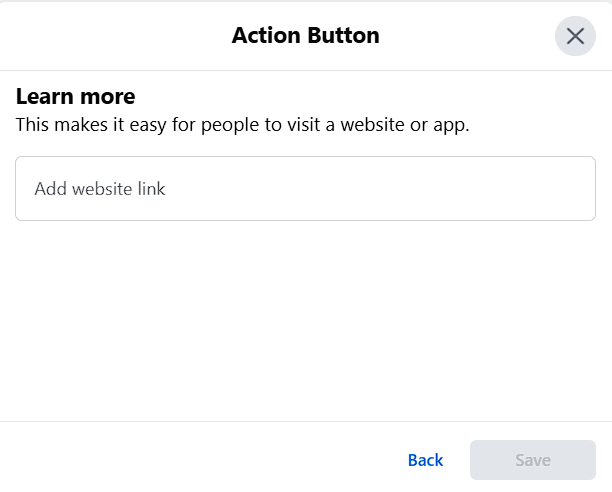Click the header bar beside the title
Viewport: 612px width, 492px height.
click(117, 36)
